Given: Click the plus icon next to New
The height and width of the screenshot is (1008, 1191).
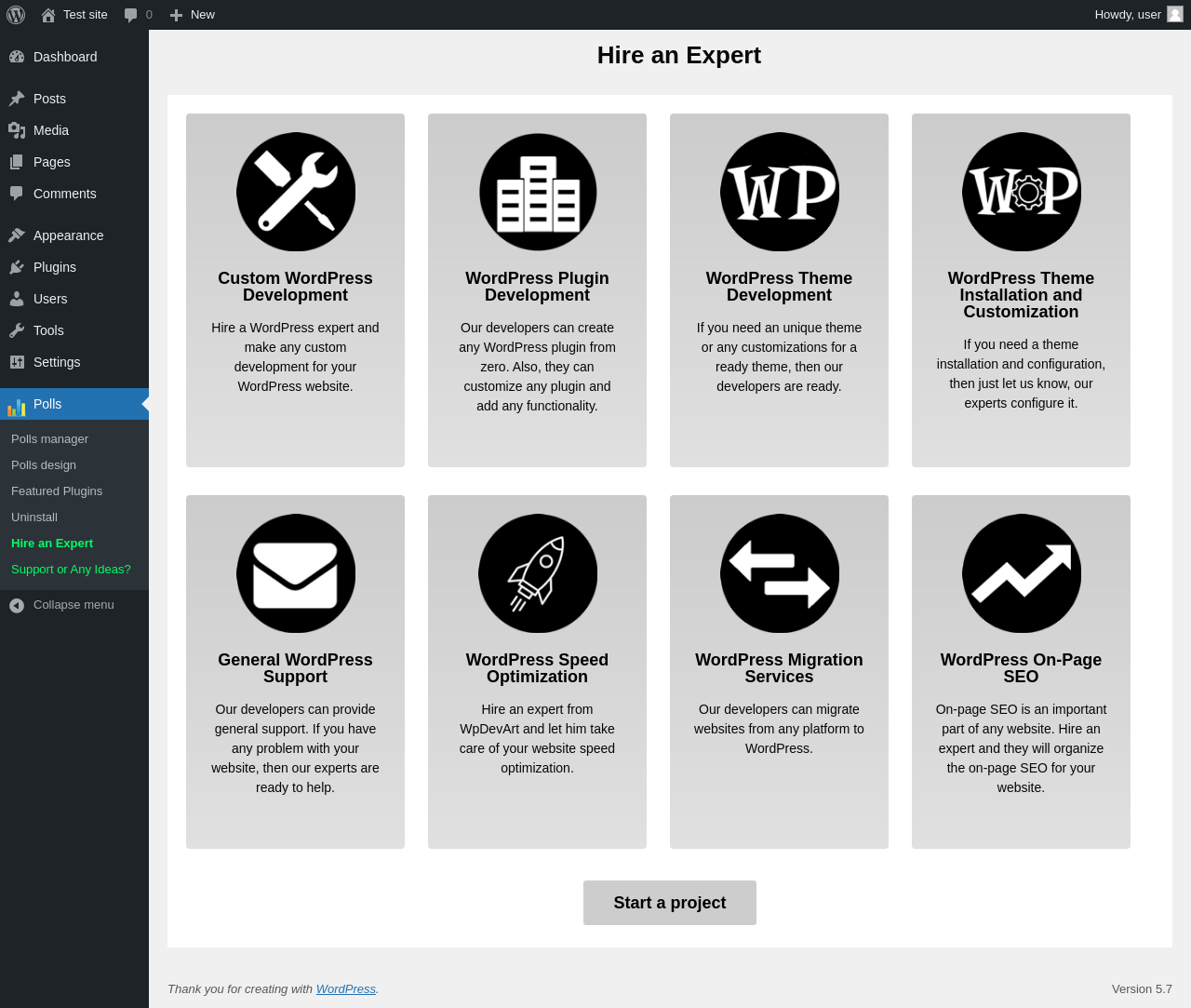Looking at the screenshot, I should (176, 15).
